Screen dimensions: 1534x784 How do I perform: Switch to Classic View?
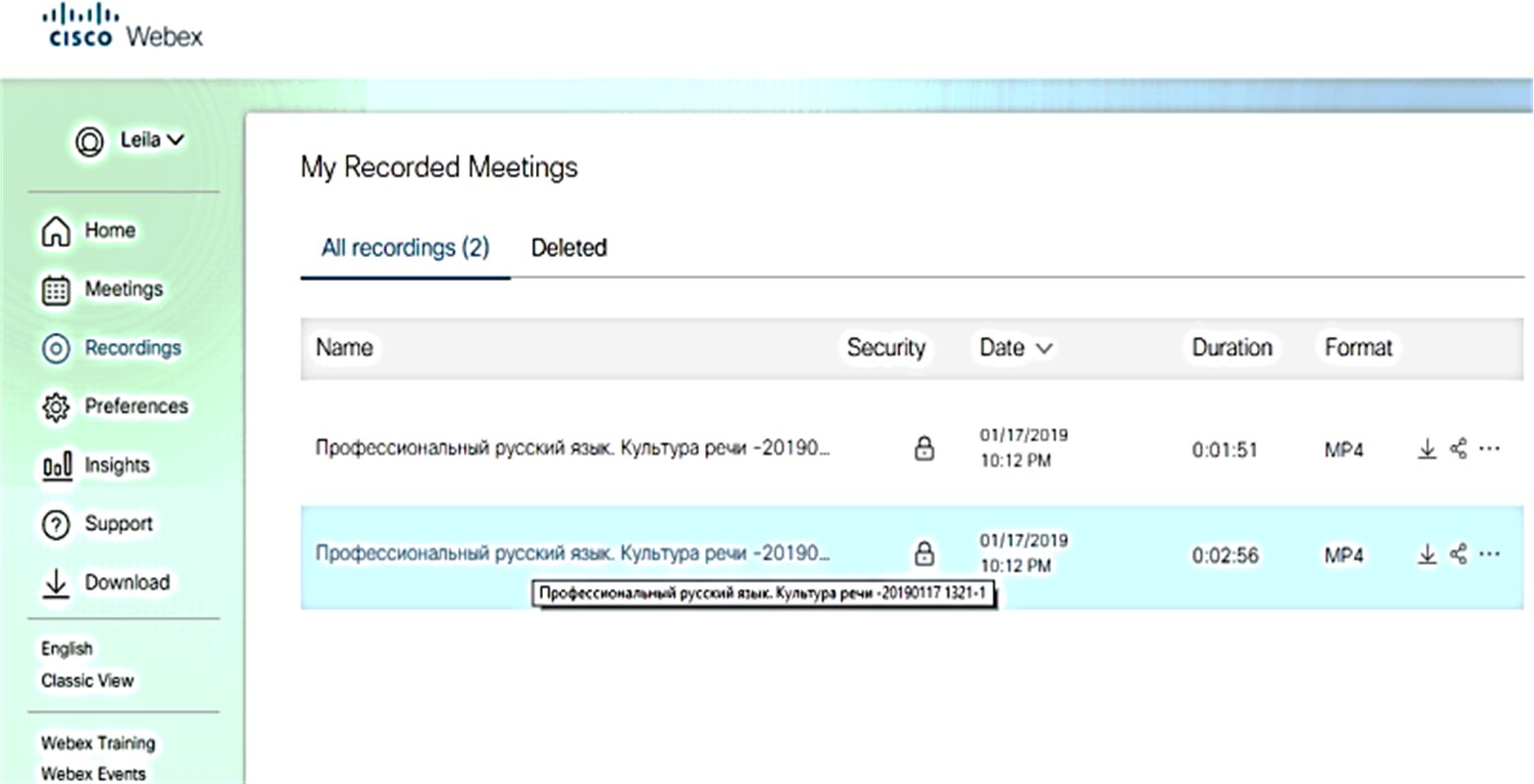87,680
